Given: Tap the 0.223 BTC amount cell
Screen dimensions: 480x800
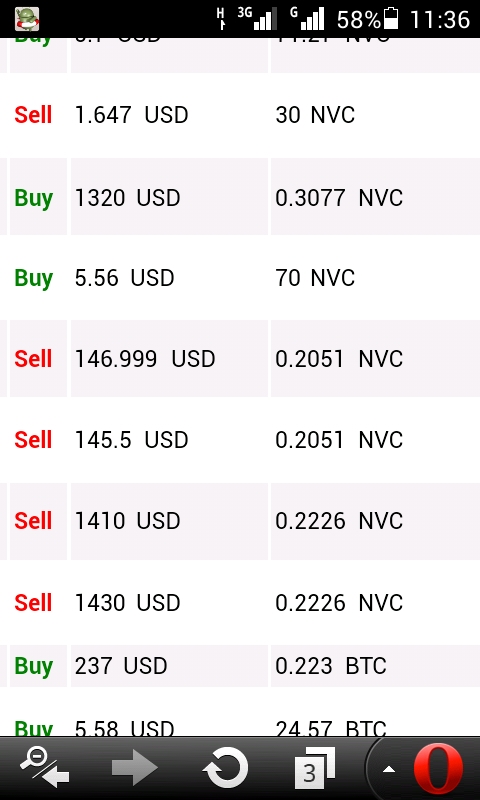Looking at the screenshot, I should (375, 666).
